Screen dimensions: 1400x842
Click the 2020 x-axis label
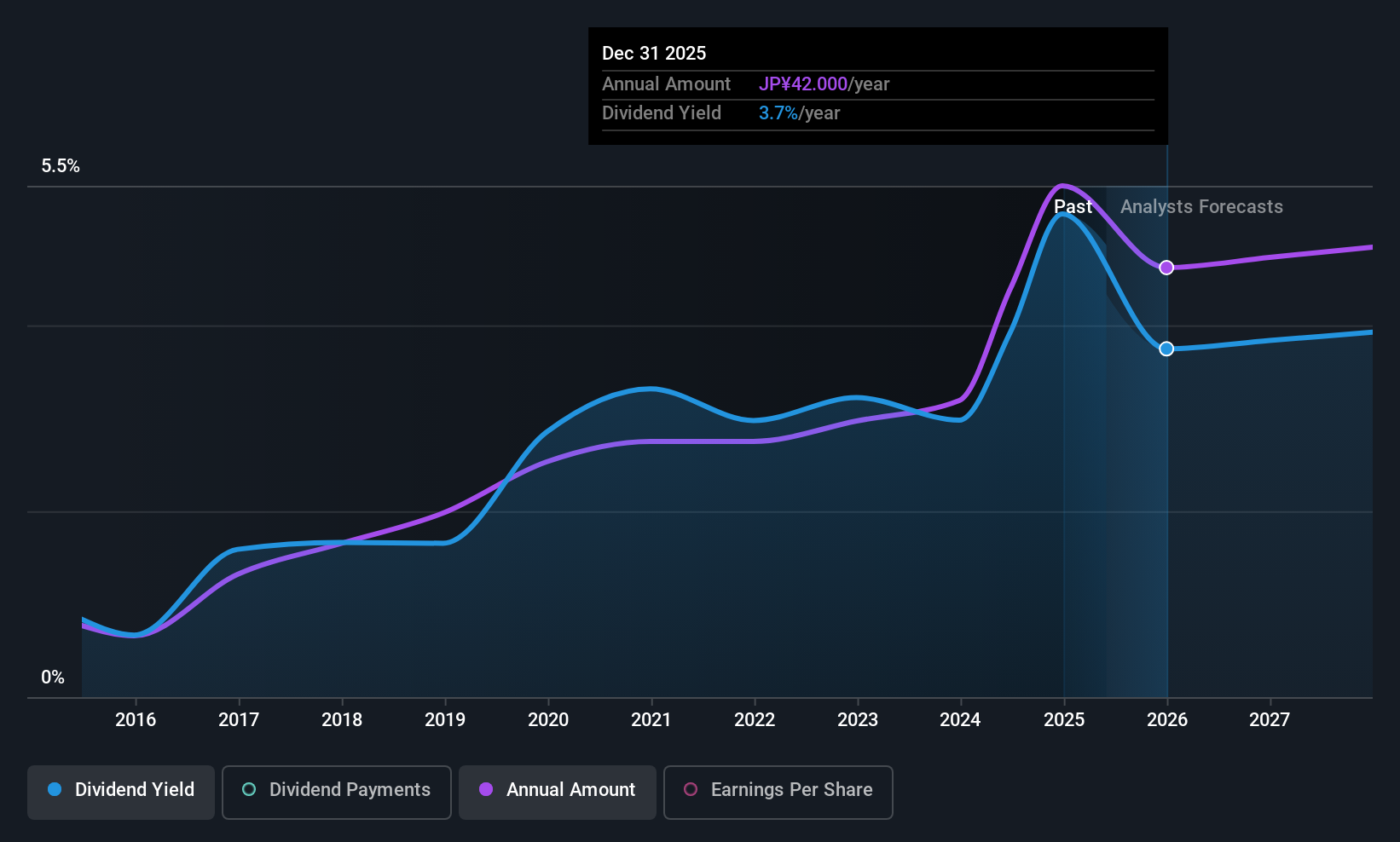coord(548,720)
